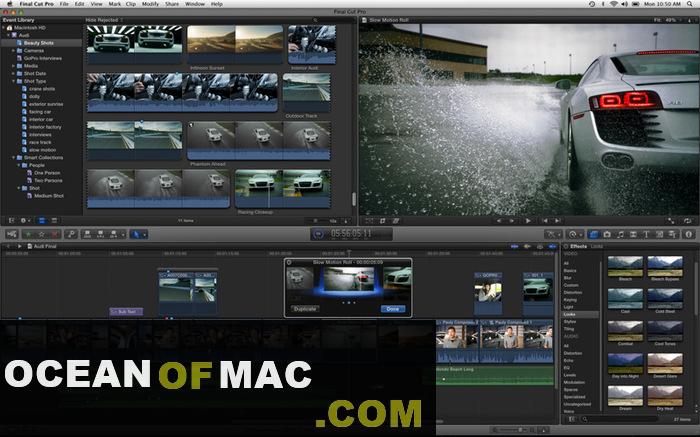Open viewer Crop tool icon

pos(383,221)
